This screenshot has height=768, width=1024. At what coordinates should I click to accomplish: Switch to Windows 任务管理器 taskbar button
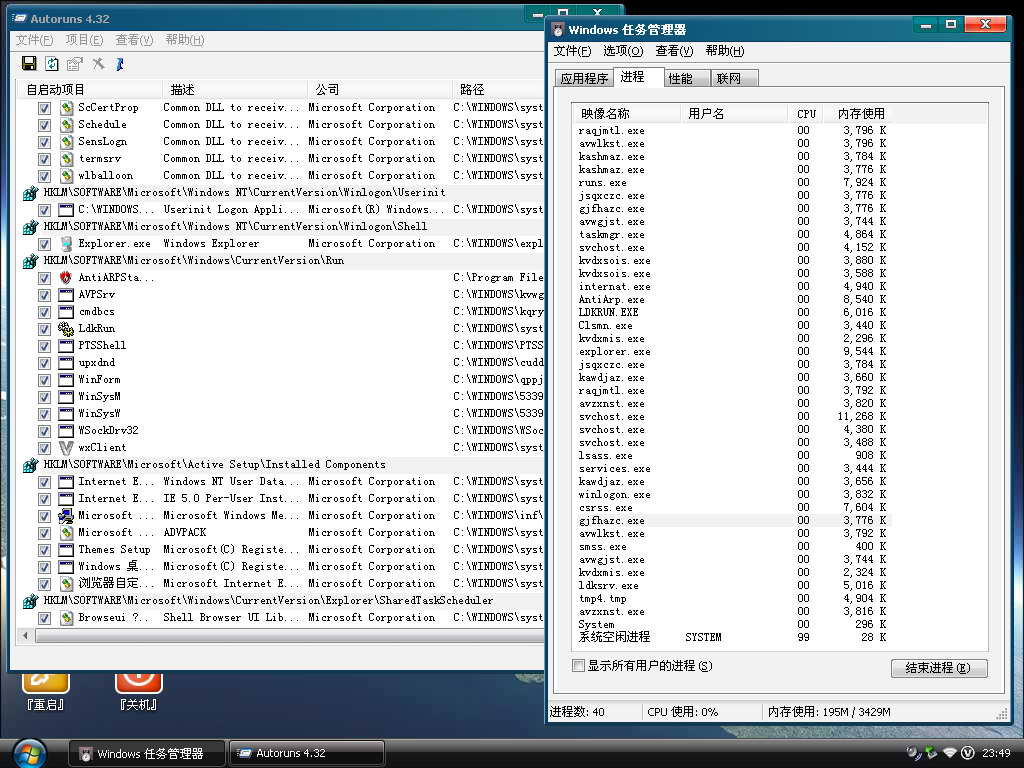point(147,753)
